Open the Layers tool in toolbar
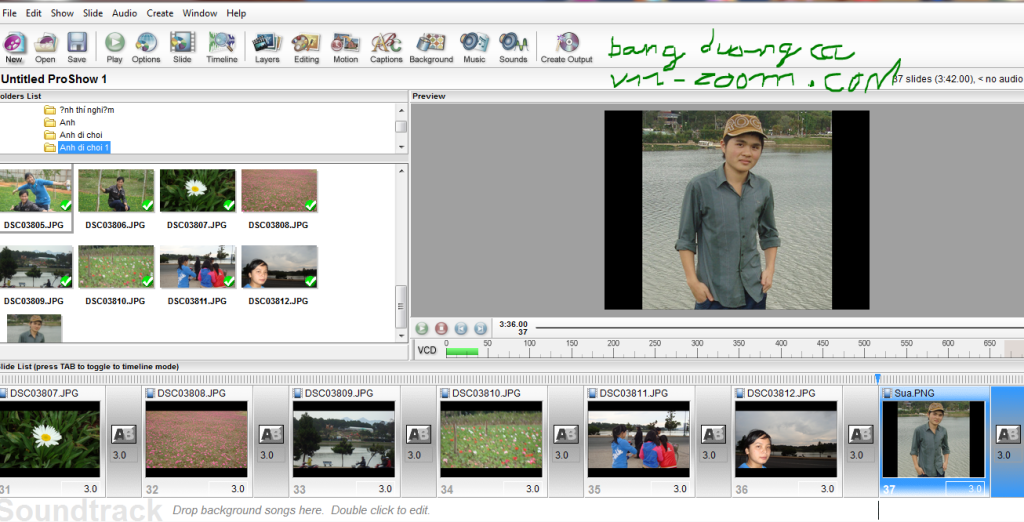The image size is (1024, 522). [x=267, y=45]
